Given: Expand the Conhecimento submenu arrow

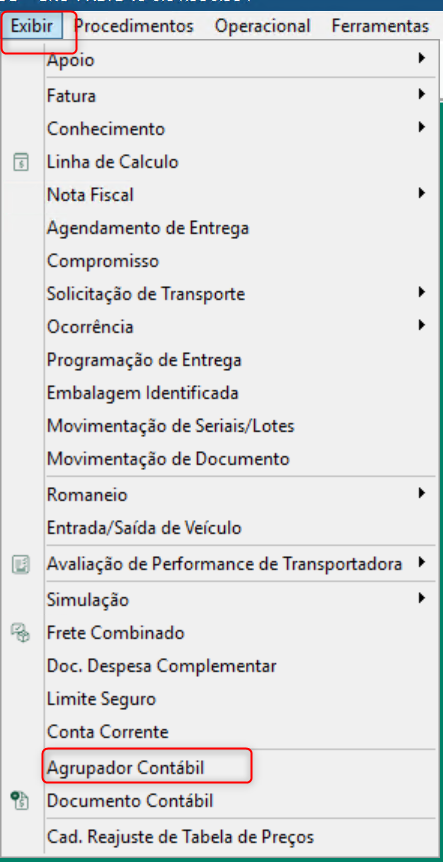Looking at the screenshot, I should (x=422, y=128).
